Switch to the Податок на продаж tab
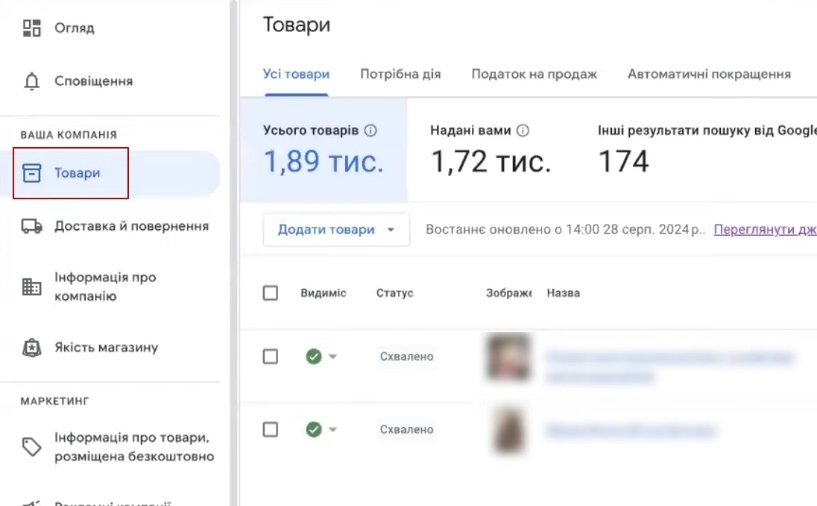 coord(534,74)
